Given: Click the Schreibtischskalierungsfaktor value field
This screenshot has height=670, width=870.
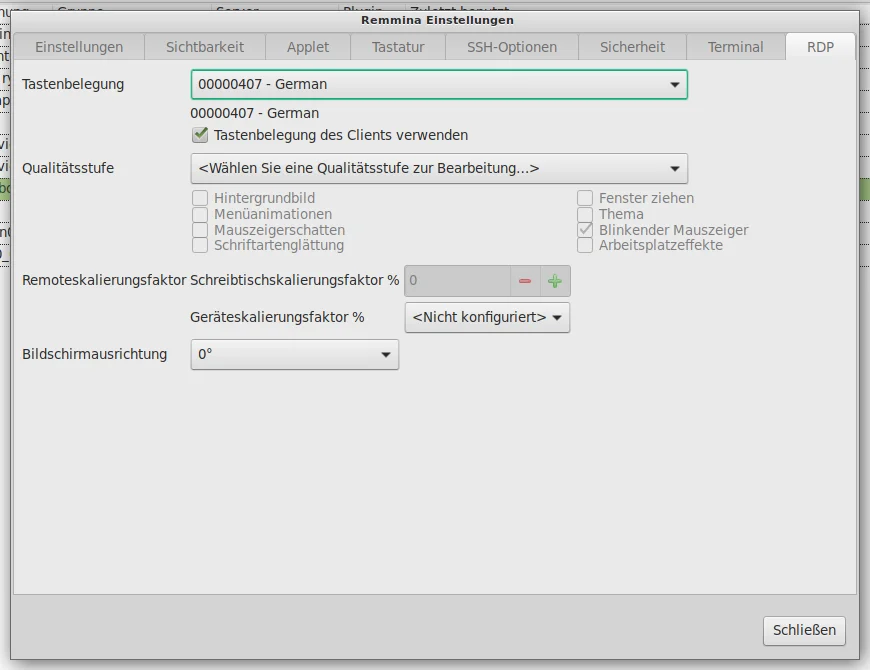Looking at the screenshot, I should pyautogui.click(x=457, y=281).
